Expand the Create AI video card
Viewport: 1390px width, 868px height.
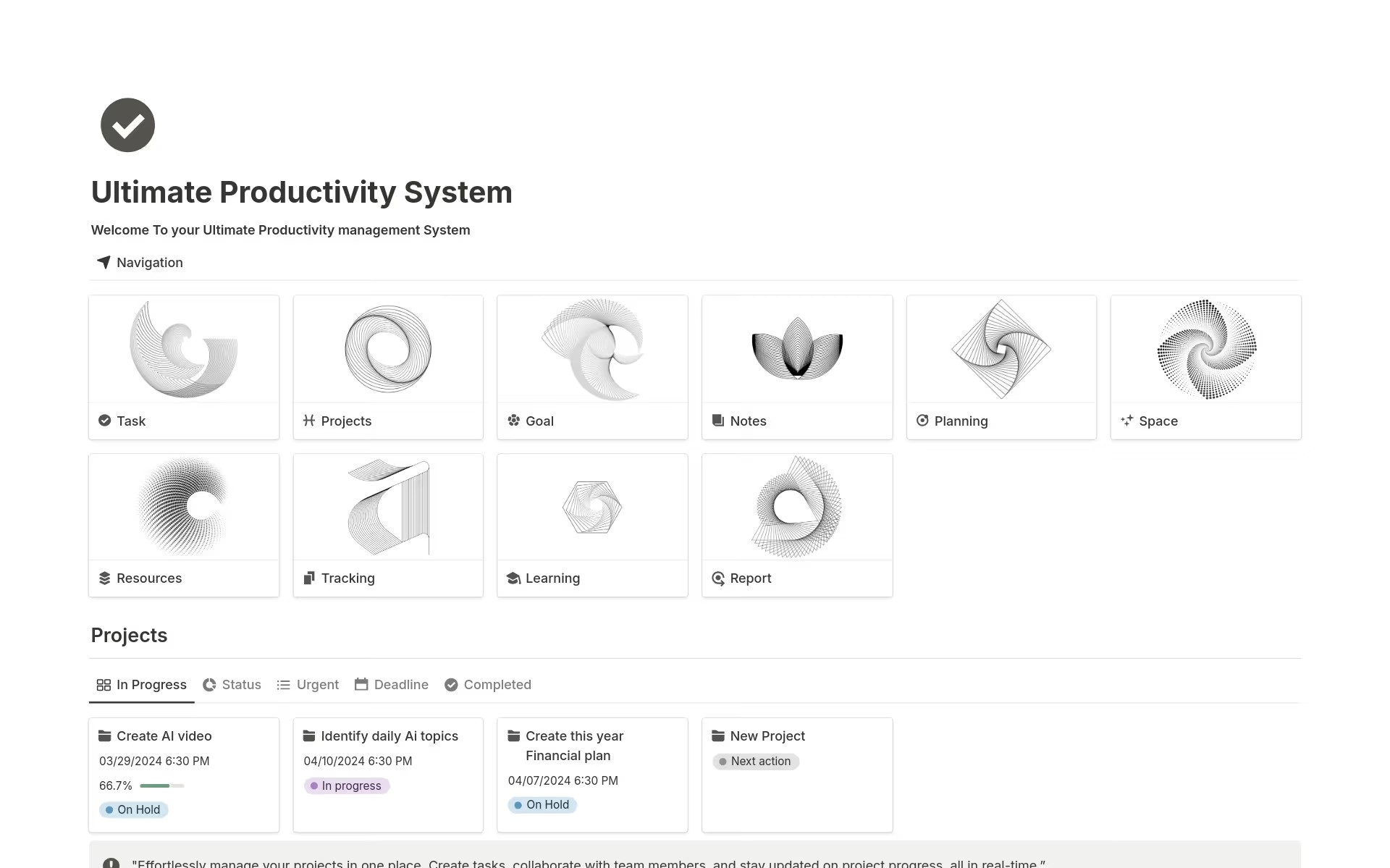tap(164, 736)
